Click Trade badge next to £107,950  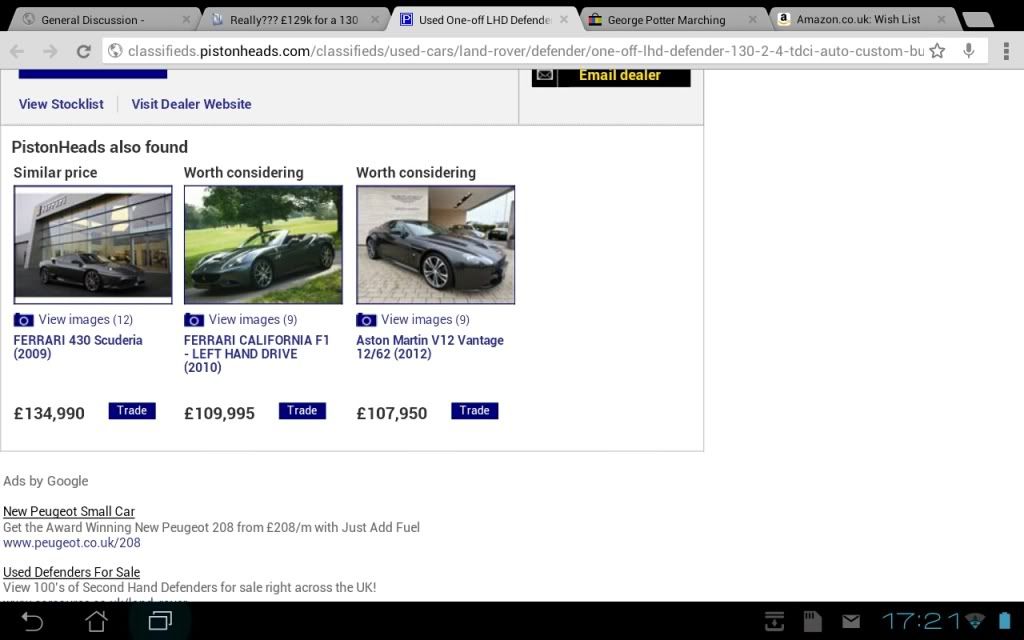tap(475, 411)
